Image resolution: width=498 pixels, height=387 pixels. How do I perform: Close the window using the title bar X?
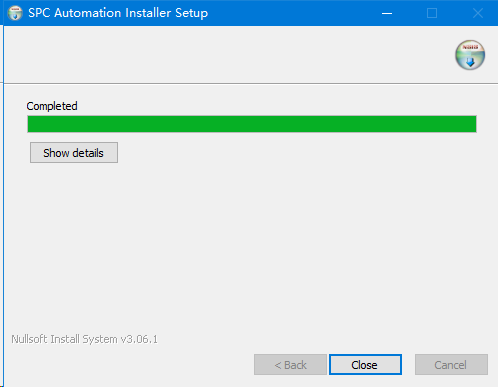pyautogui.click(x=478, y=13)
